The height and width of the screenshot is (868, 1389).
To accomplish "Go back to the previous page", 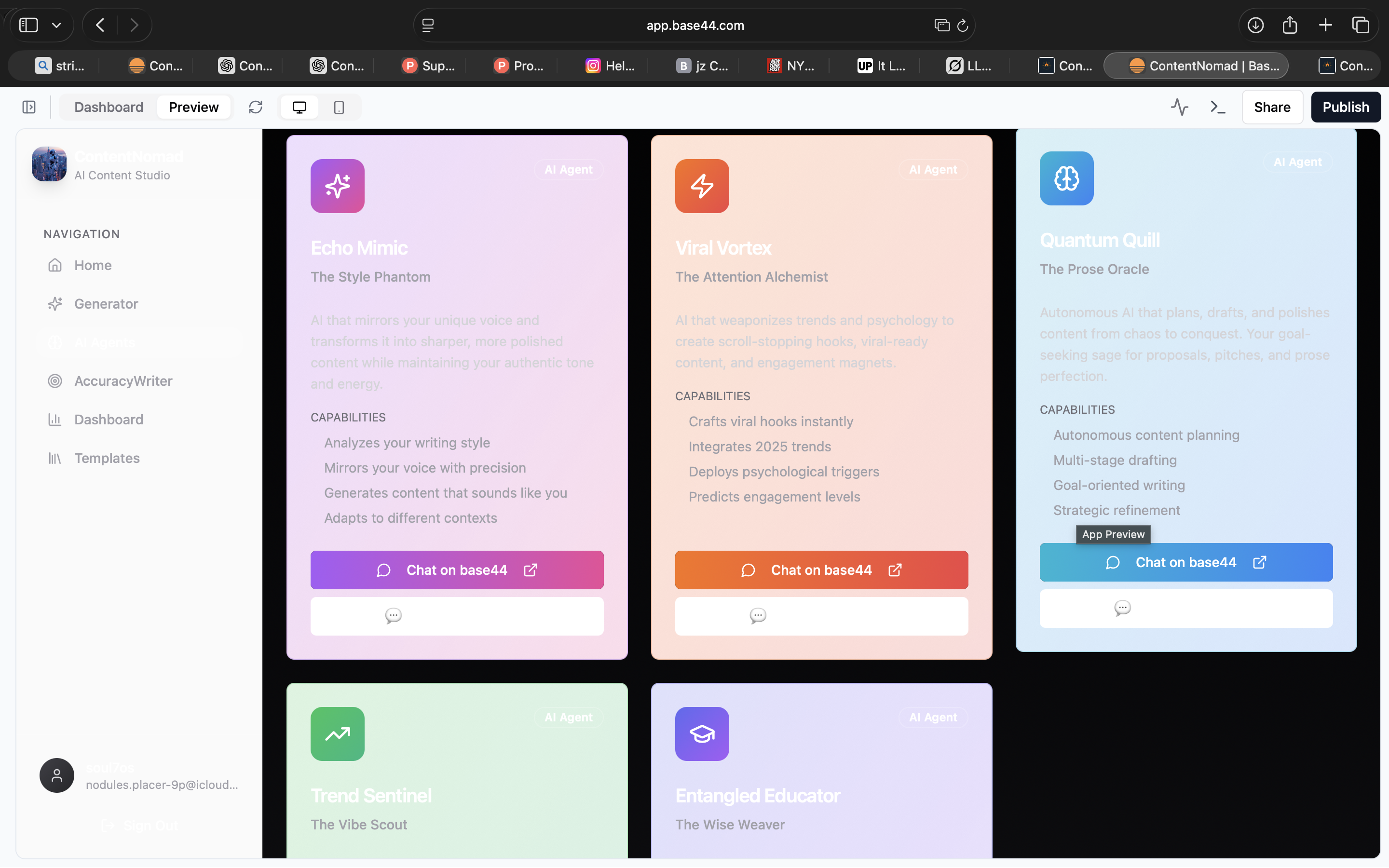I will 100,25.
